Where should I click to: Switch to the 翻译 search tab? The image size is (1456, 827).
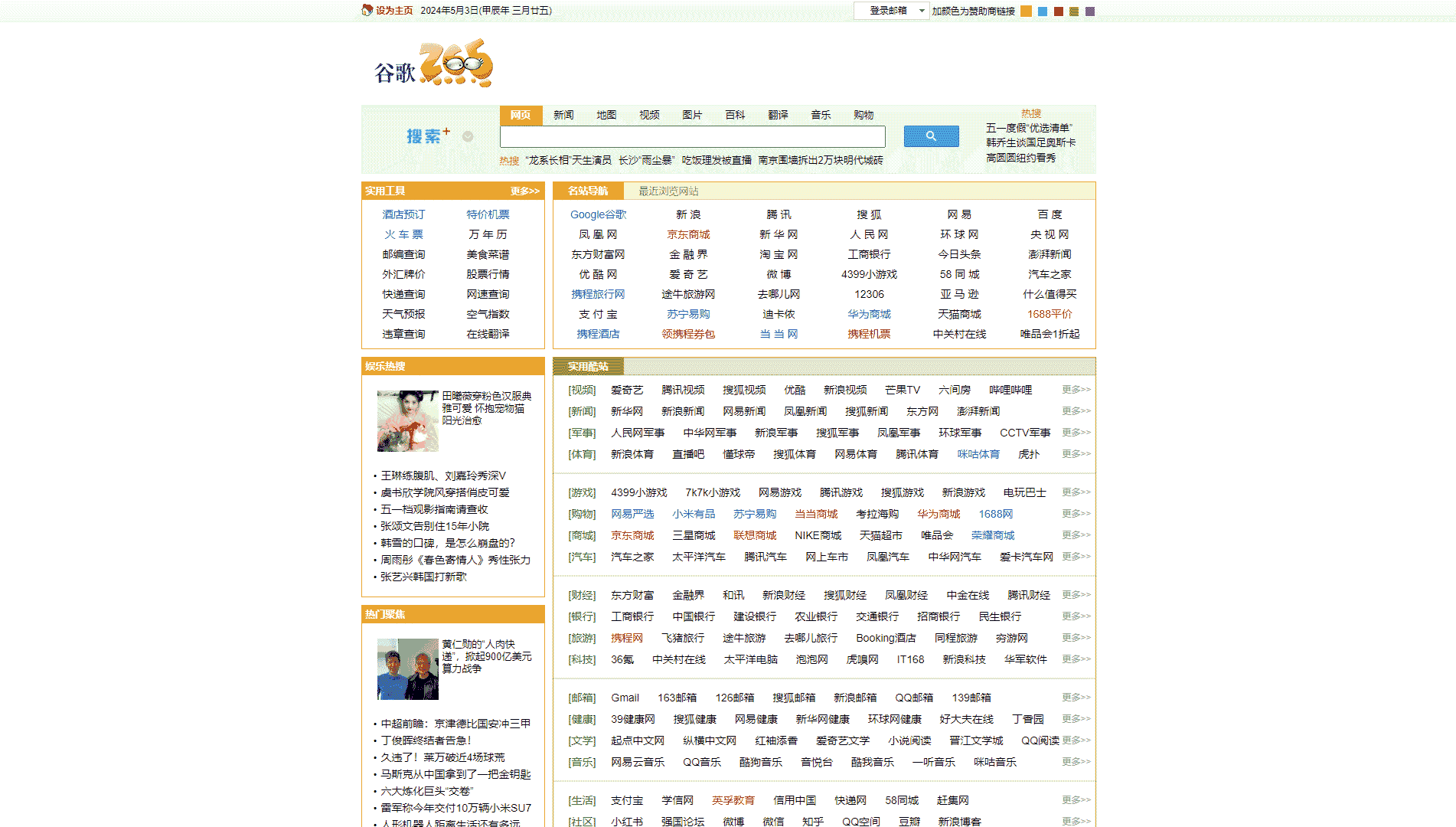coord(778,115)
